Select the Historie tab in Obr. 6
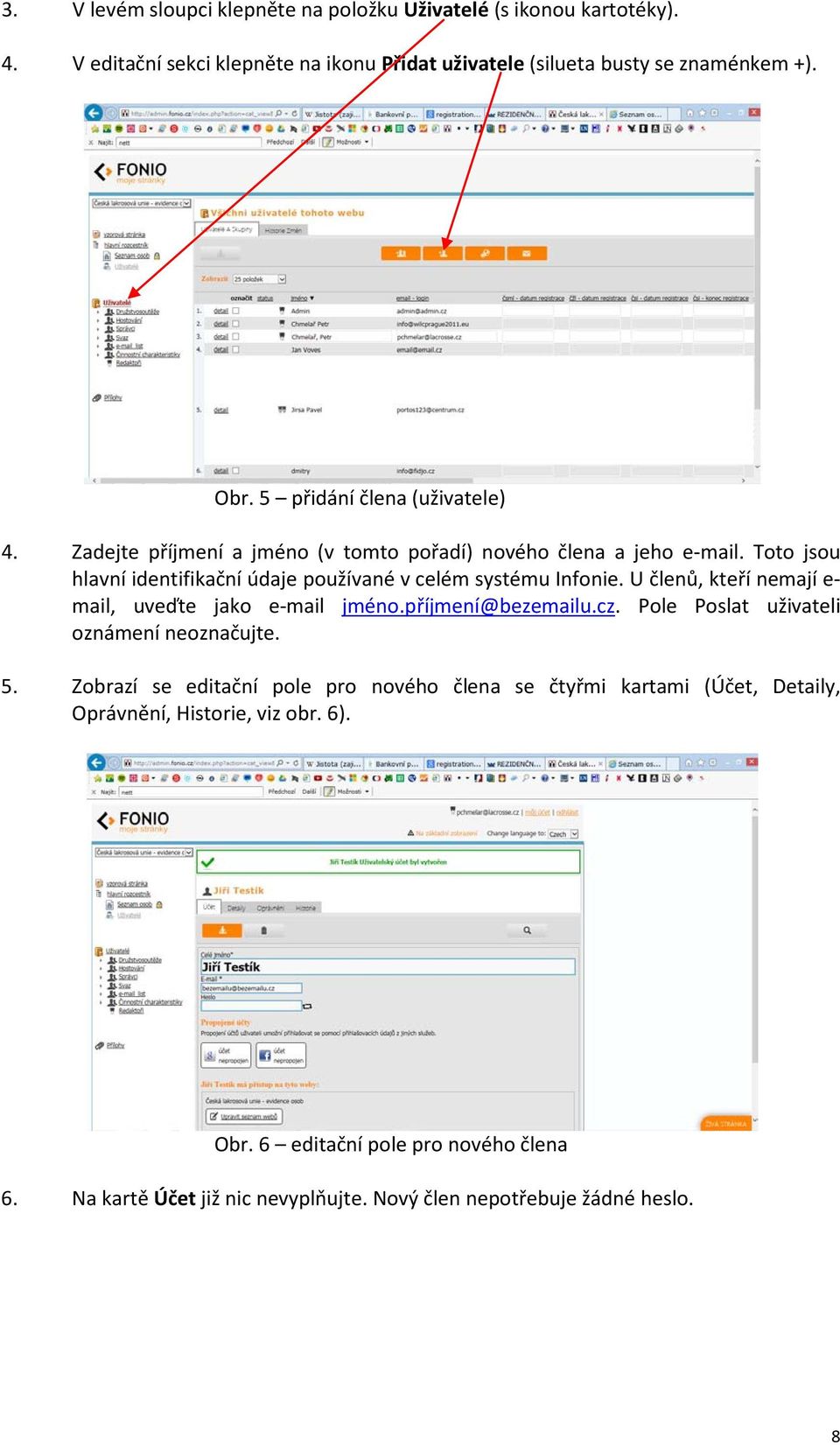The width and height of the screenshot is (840, 1445). (x=305, y=908)
